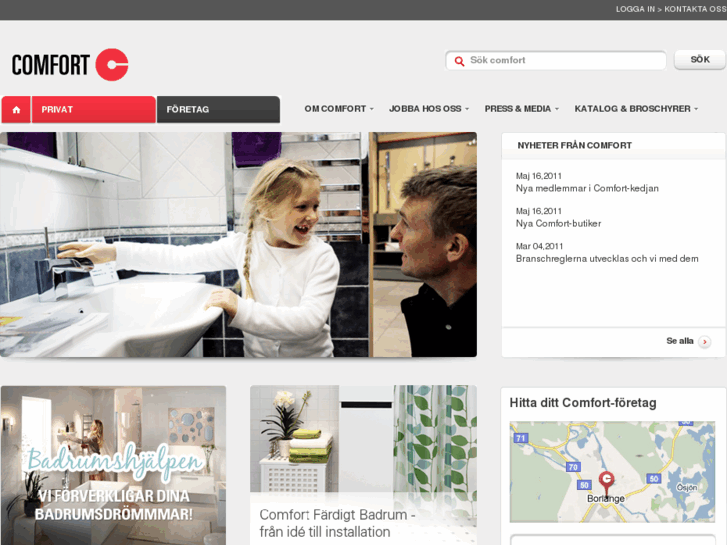This screenshot has width=727, height=545.
Task: Switch to the FÖRETAG tab
Action: 218,109
